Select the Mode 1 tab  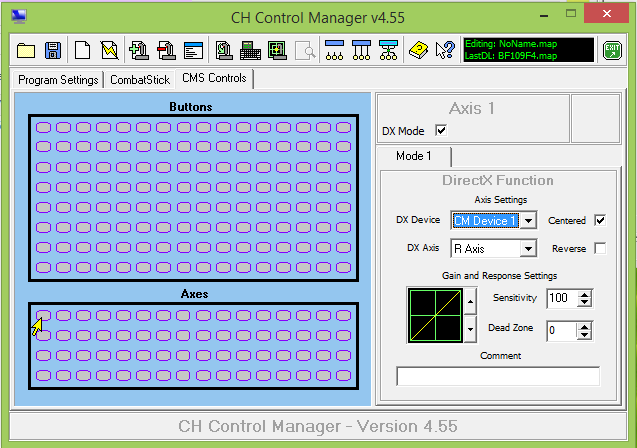pos(414,156)
